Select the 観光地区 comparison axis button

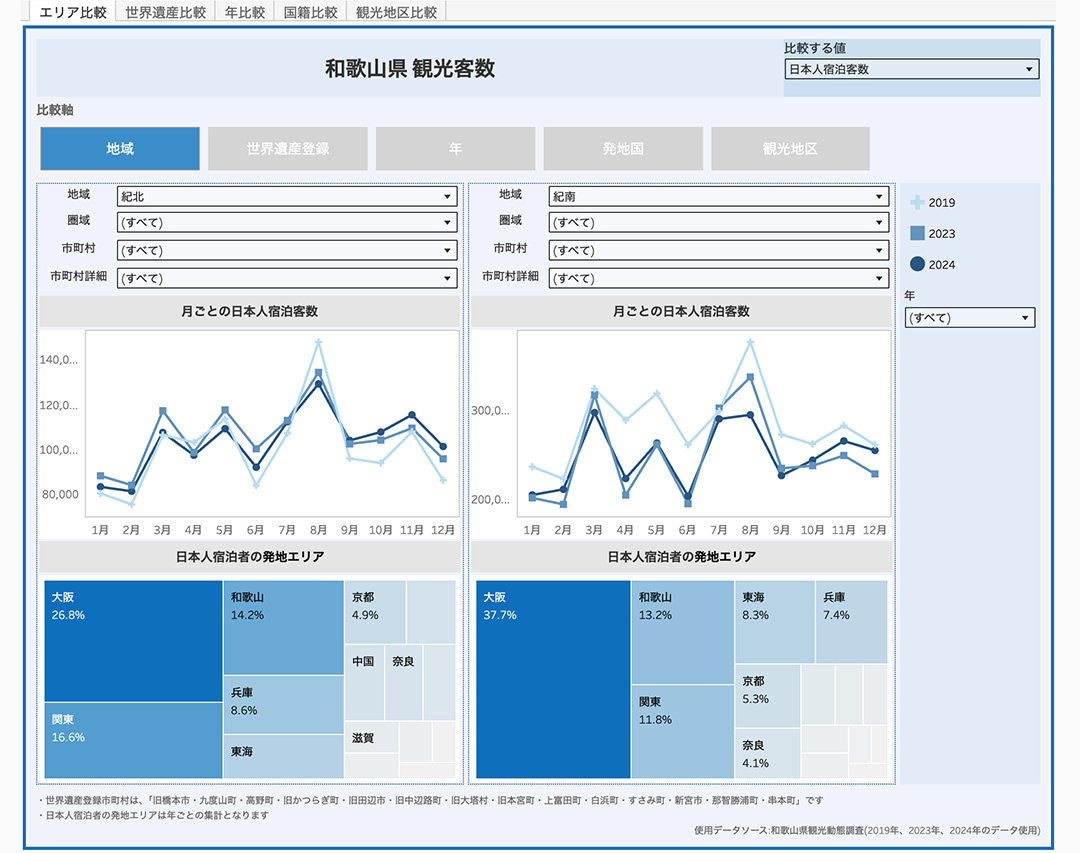tap(790, 149)
